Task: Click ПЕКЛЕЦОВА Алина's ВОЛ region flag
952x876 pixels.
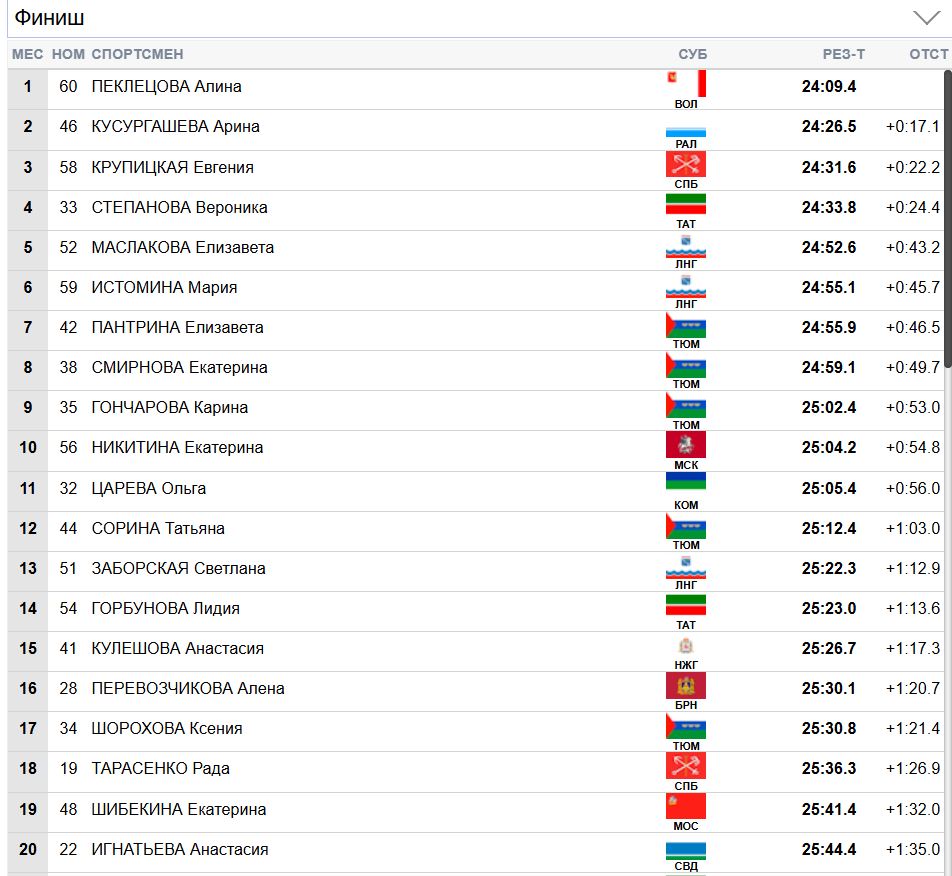Action: (x=686, y=83)
